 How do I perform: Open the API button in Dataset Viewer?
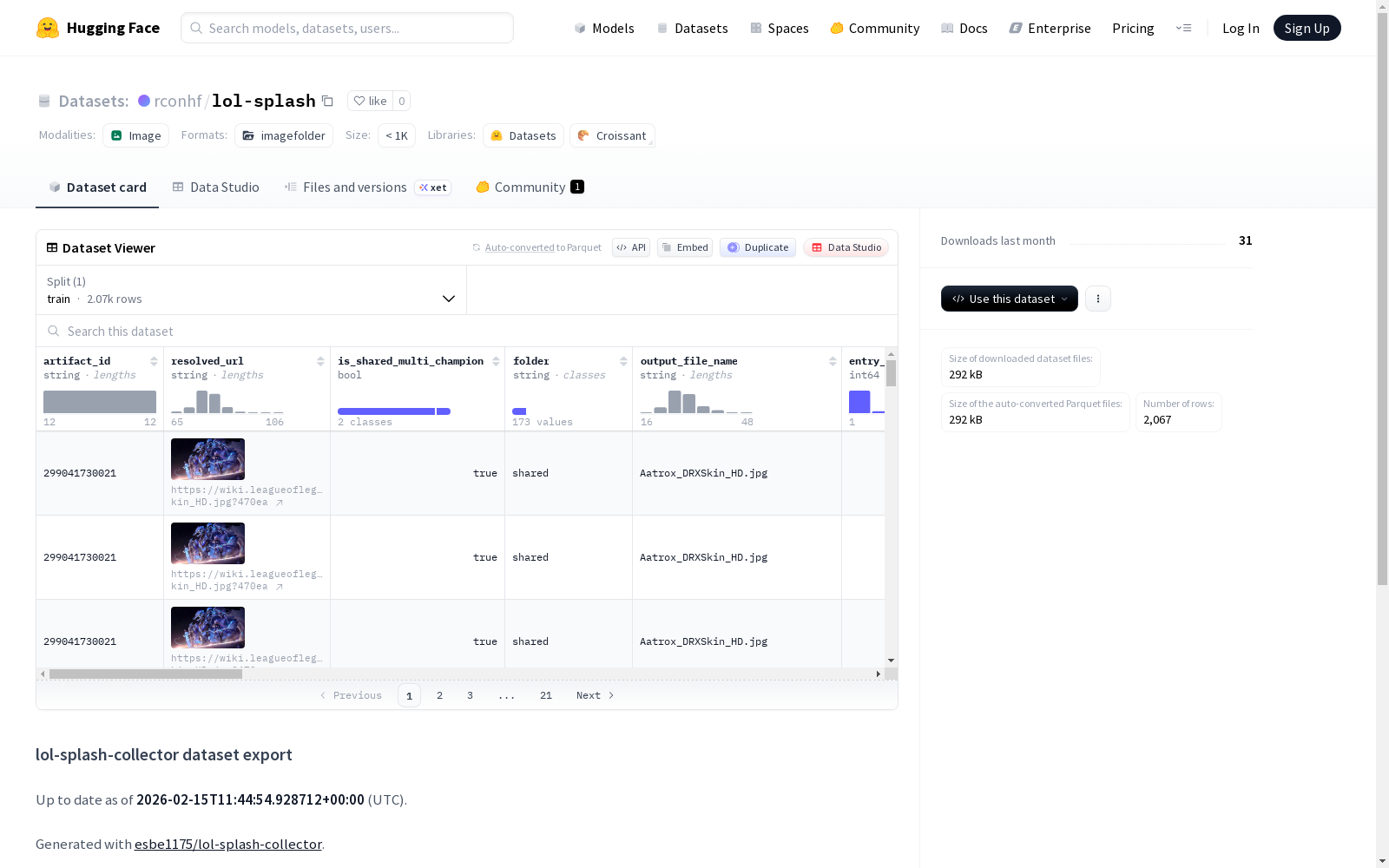(631, 247)
